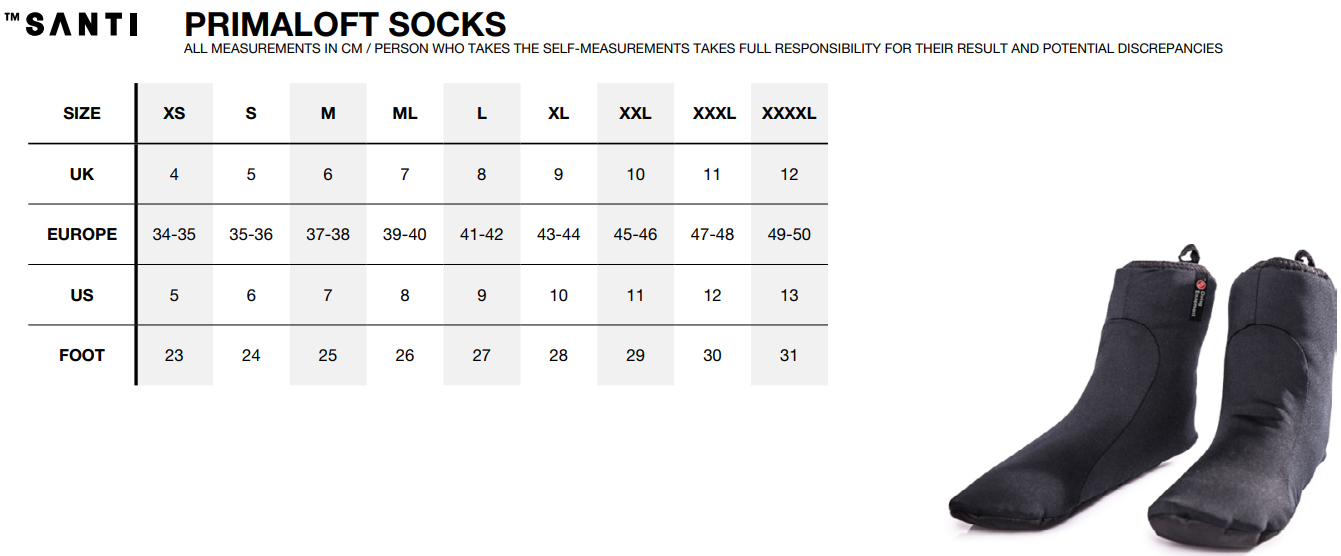Viewport: 1341px width, 556px height.
Task: Select Europe size 37-38 cell
Action: point(328,234)
